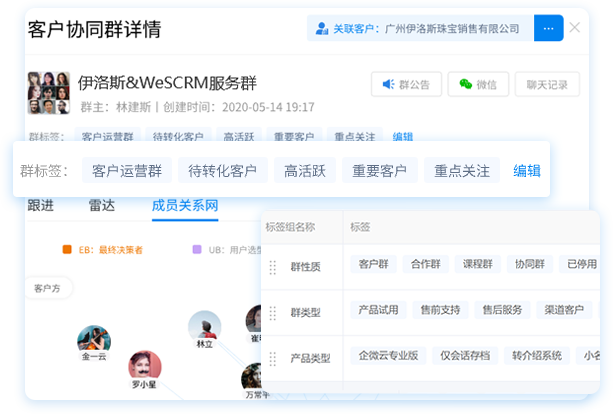
Task: Click the drag handle for 群性质 row
Action: coord(272,267)
